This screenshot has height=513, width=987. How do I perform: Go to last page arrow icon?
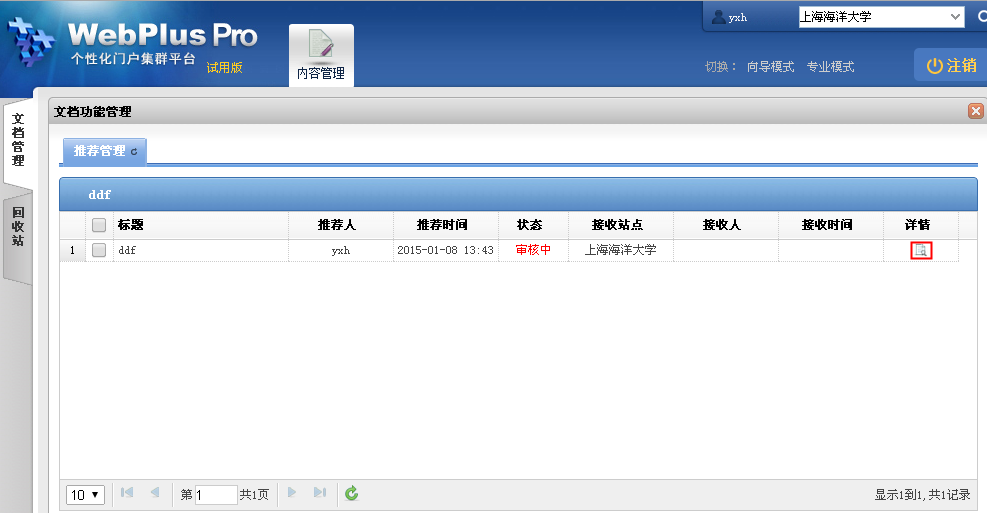320,493
